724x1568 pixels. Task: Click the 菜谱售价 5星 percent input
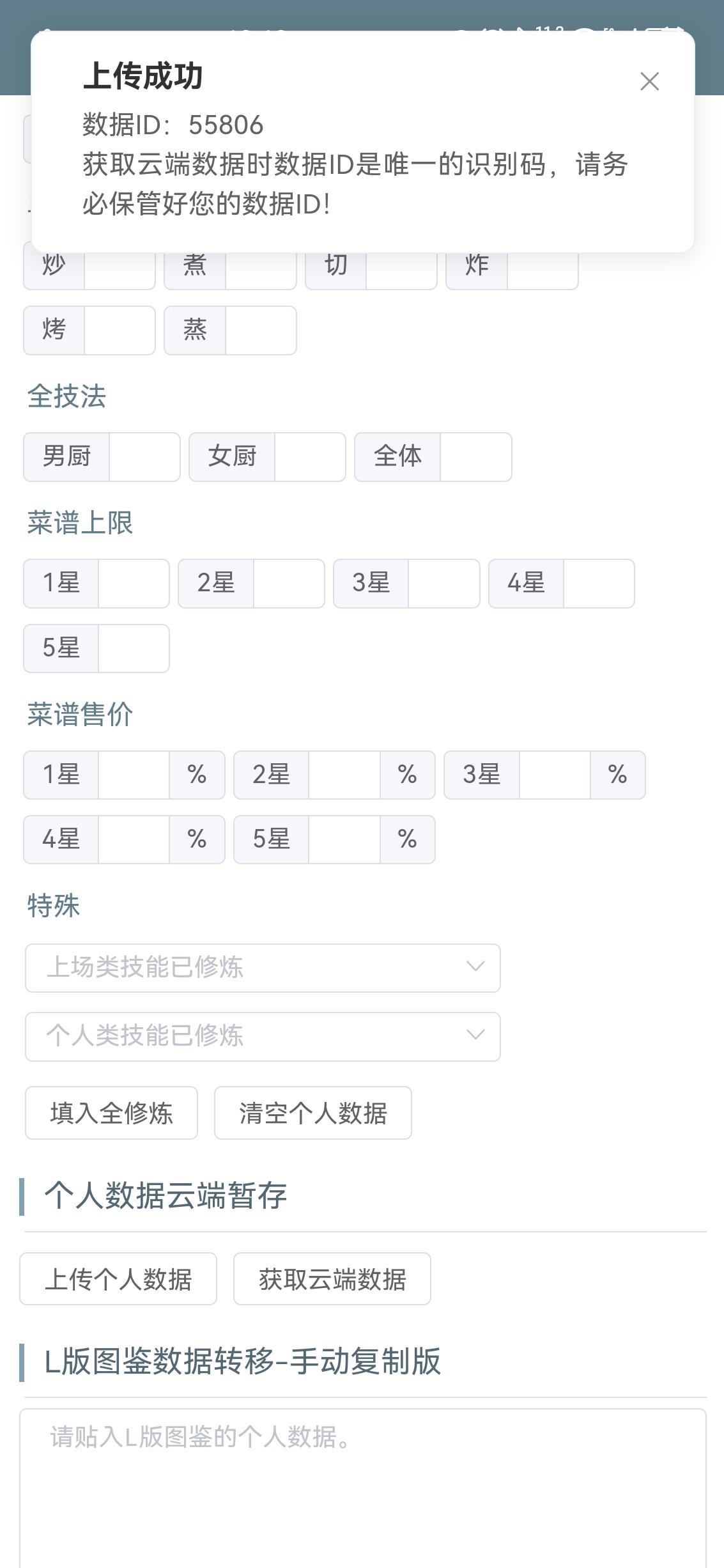click(344, 839)
